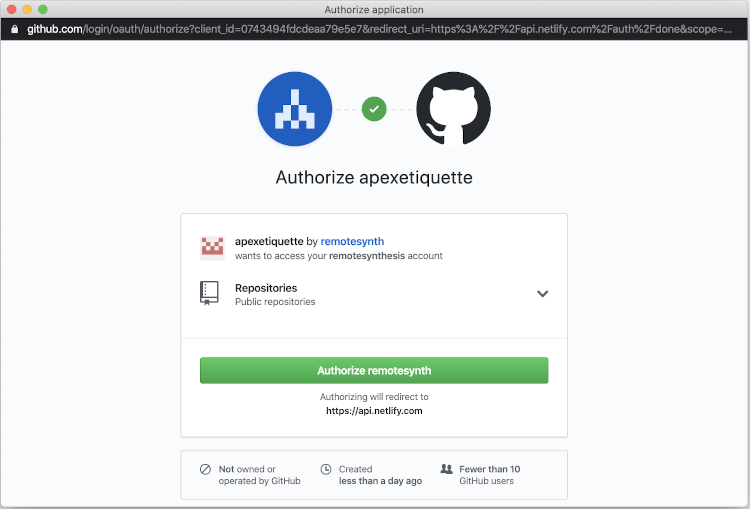Click the 'Authorize application' window title
This screenshot has width=750, height=509.
click(x=374, y=10)
